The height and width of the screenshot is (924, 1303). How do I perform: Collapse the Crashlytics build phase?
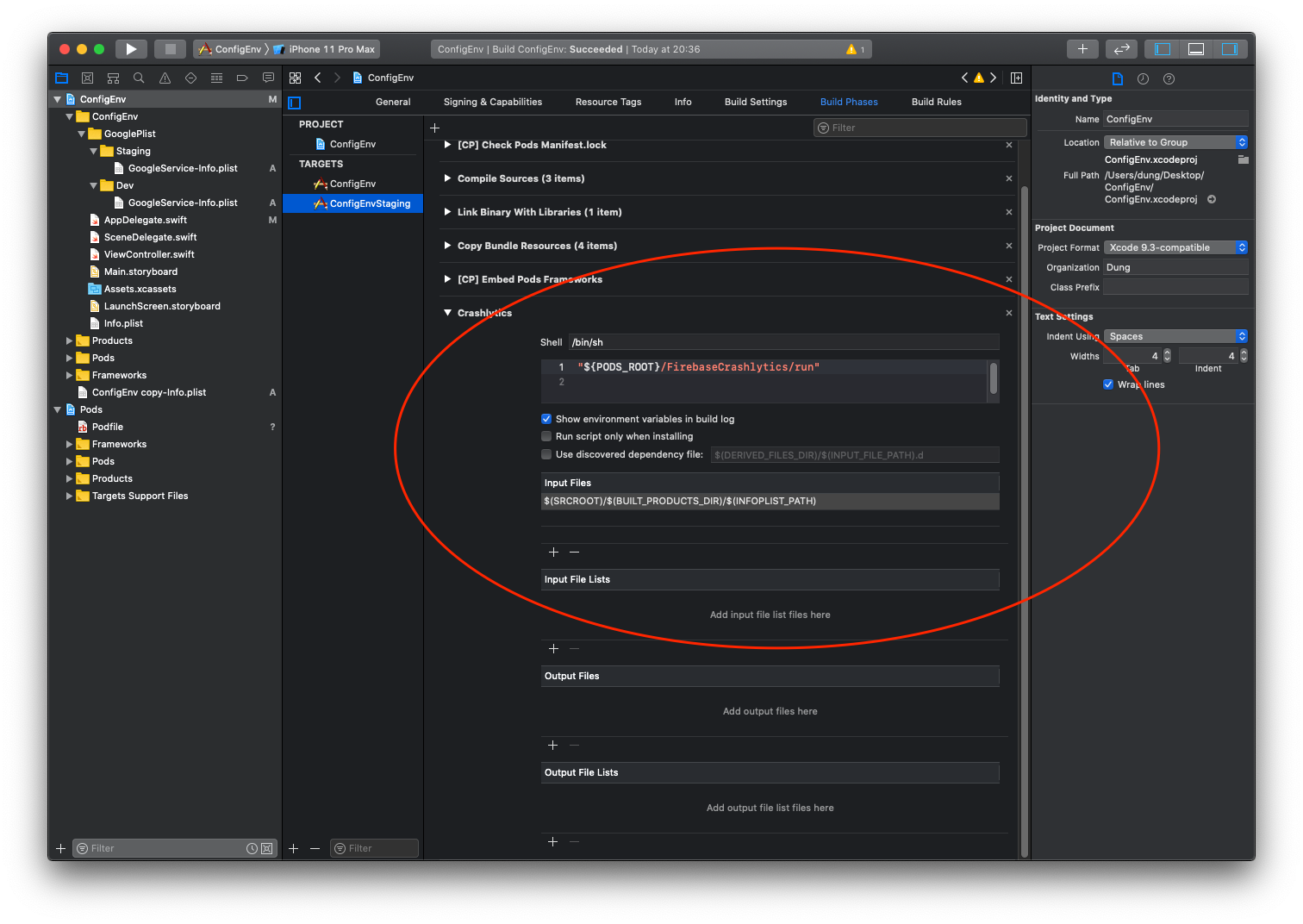coord(447,313)
